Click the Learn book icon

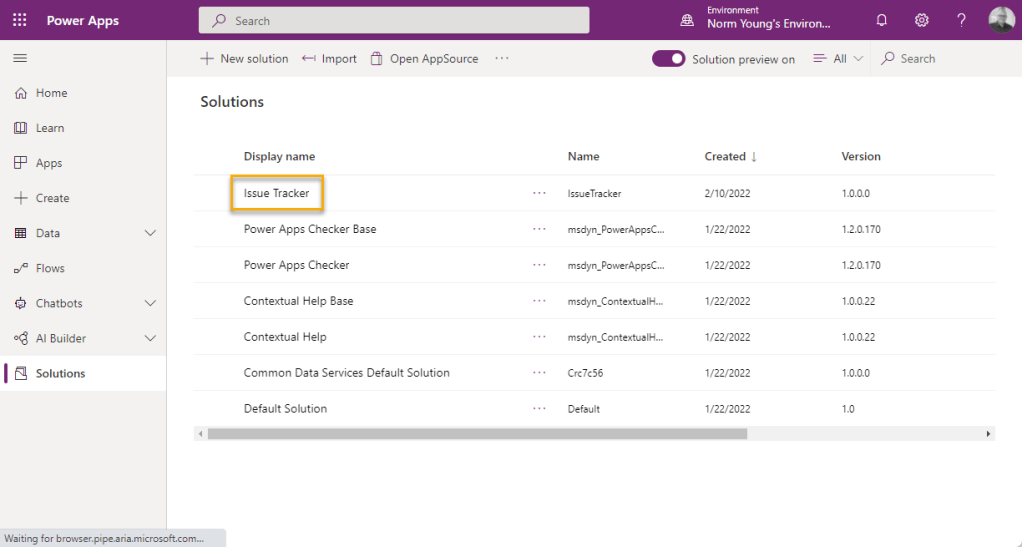click(21, 128)
